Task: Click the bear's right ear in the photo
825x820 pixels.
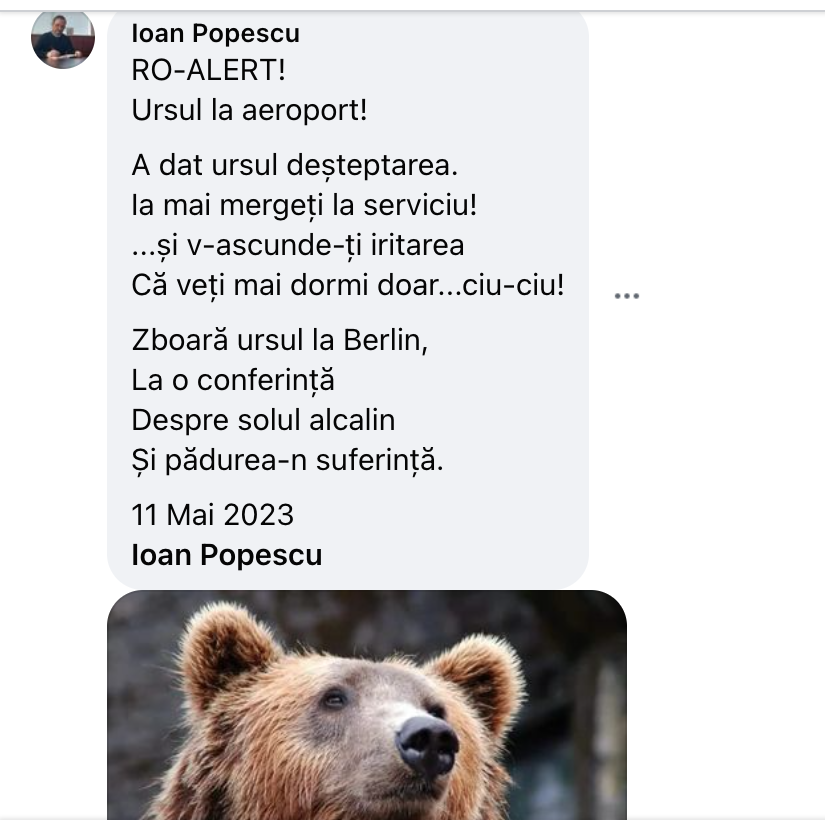Action: pos(478,677)
